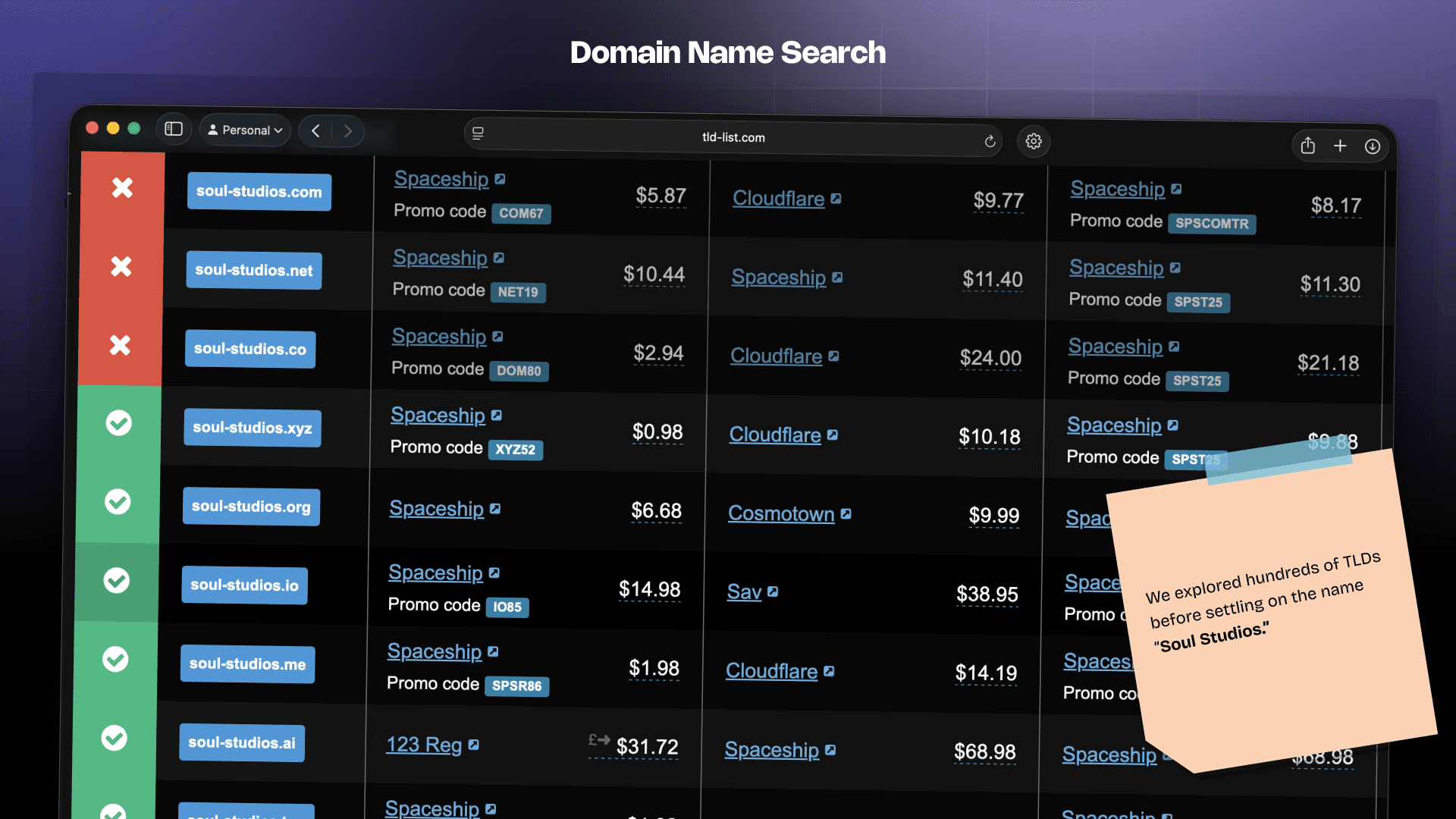The width and height of the screenshot is (1456, 819).
Task: Expand the $0.98 price details for soul-studios.xyz
Action: (x=657, y=432)
